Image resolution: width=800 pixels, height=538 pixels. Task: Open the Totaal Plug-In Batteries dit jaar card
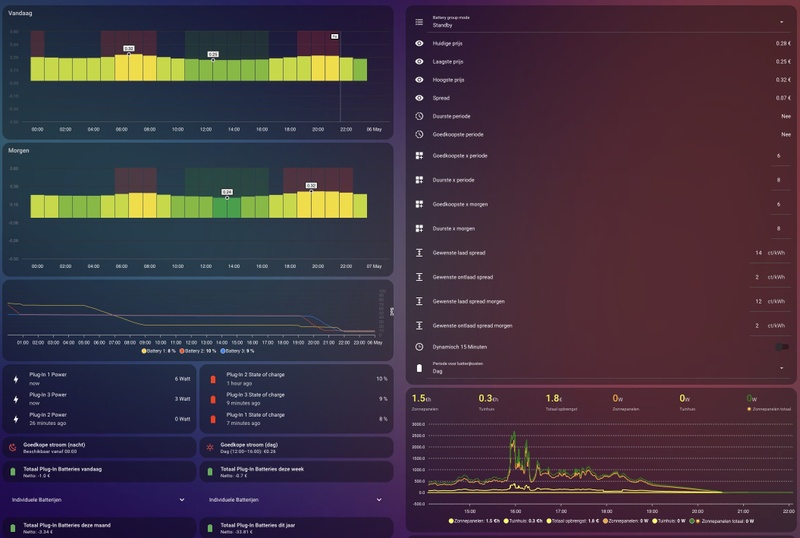point(296,527)
